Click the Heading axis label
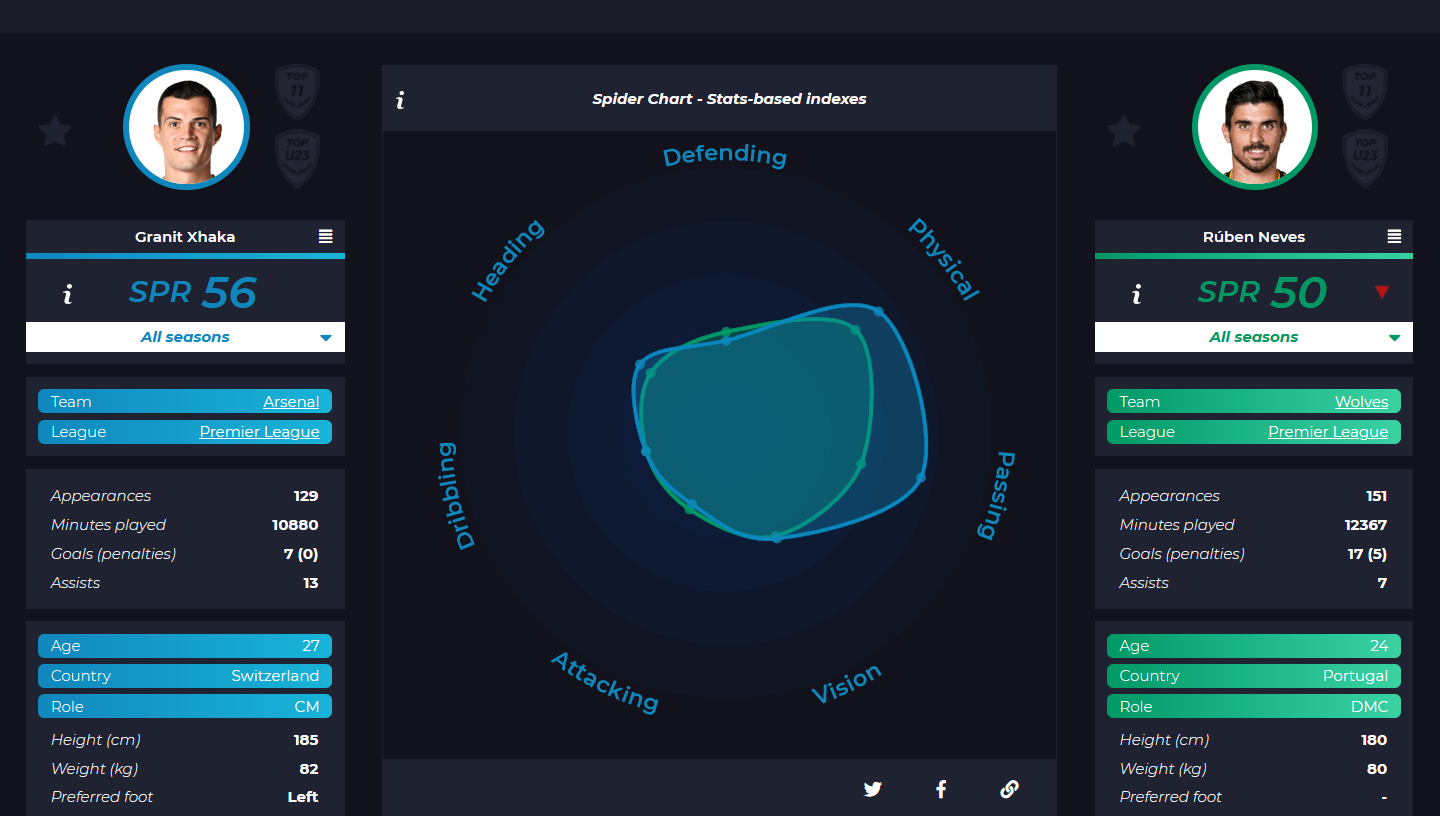This screenshot has width=1440, height=816. [x=508, y=260]
